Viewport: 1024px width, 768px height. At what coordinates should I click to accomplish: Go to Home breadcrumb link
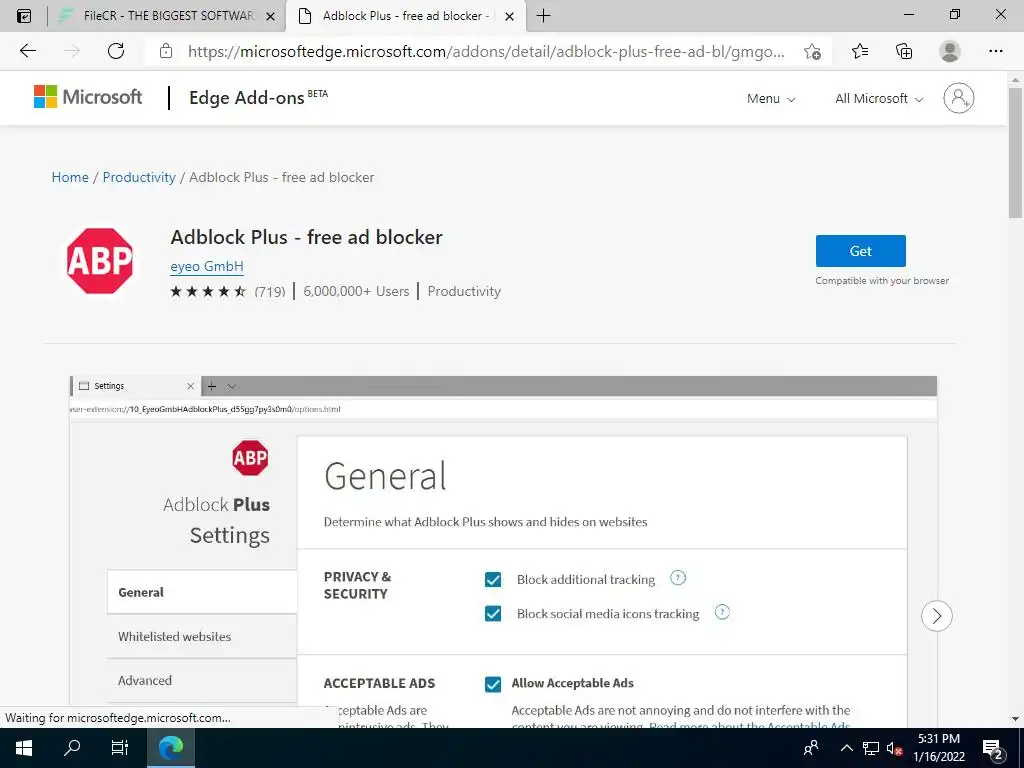70,178
